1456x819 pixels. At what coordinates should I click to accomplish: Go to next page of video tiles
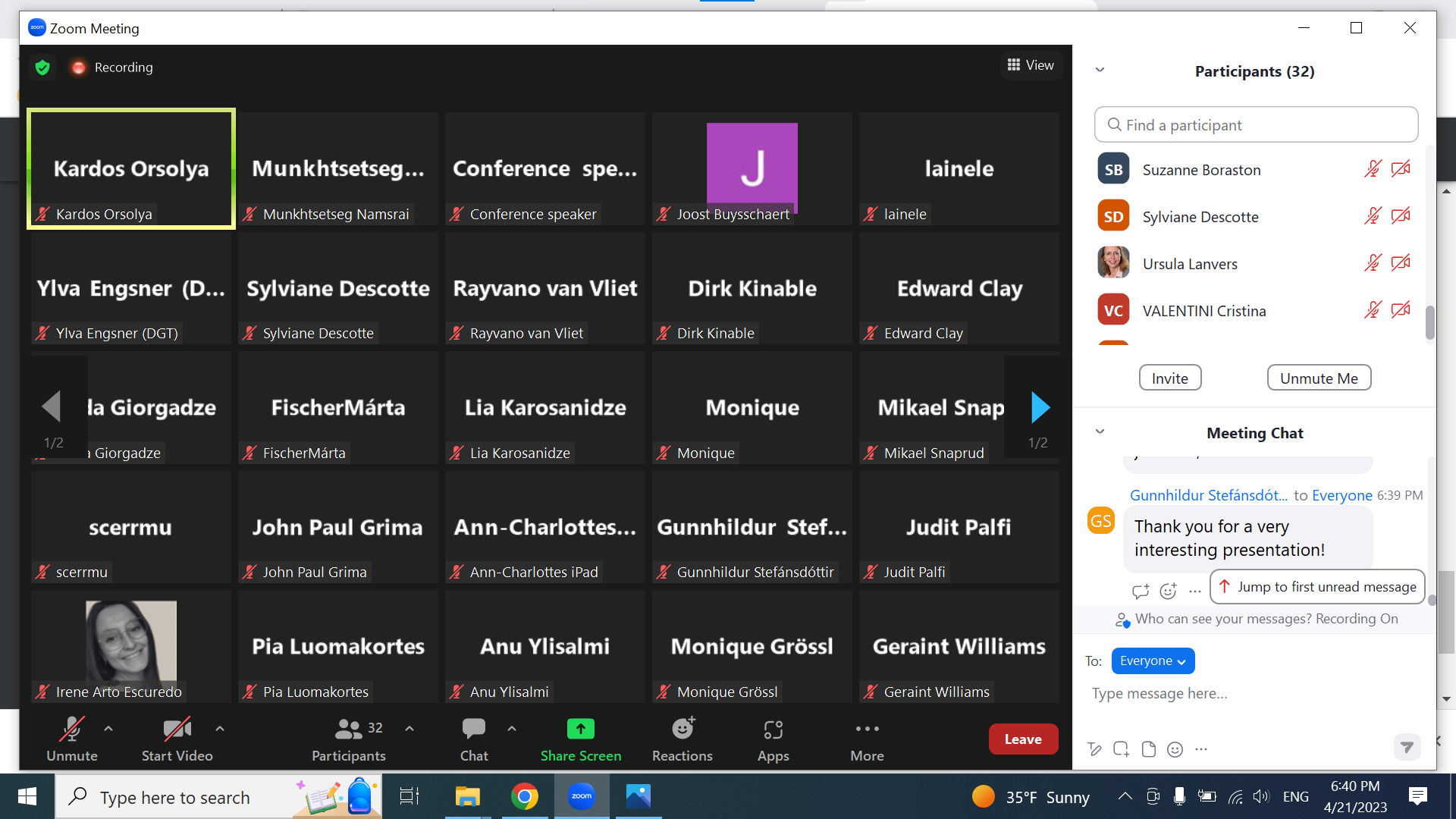tap(1040, 407)
